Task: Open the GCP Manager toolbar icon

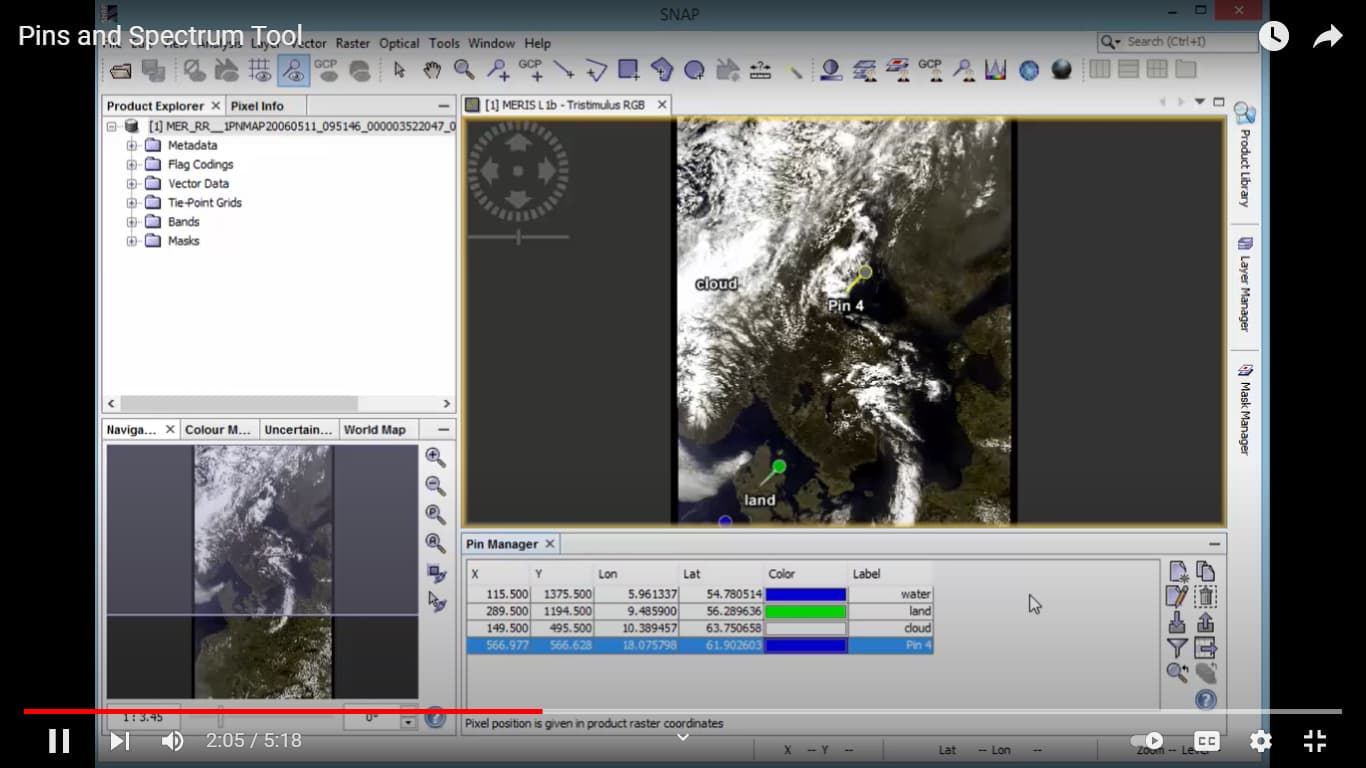Action: point(930,69)
